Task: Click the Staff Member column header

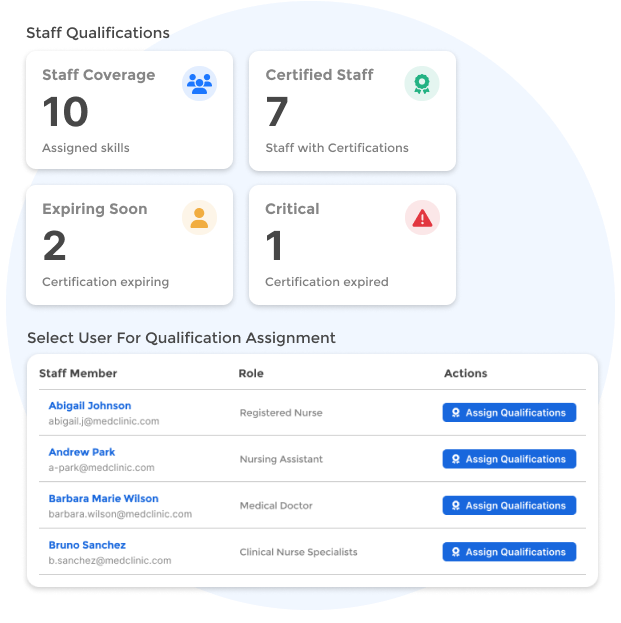Action: (78, 373)
